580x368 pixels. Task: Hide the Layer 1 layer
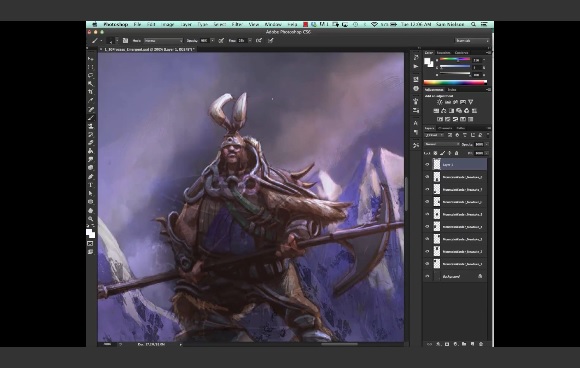click(427, 165)
